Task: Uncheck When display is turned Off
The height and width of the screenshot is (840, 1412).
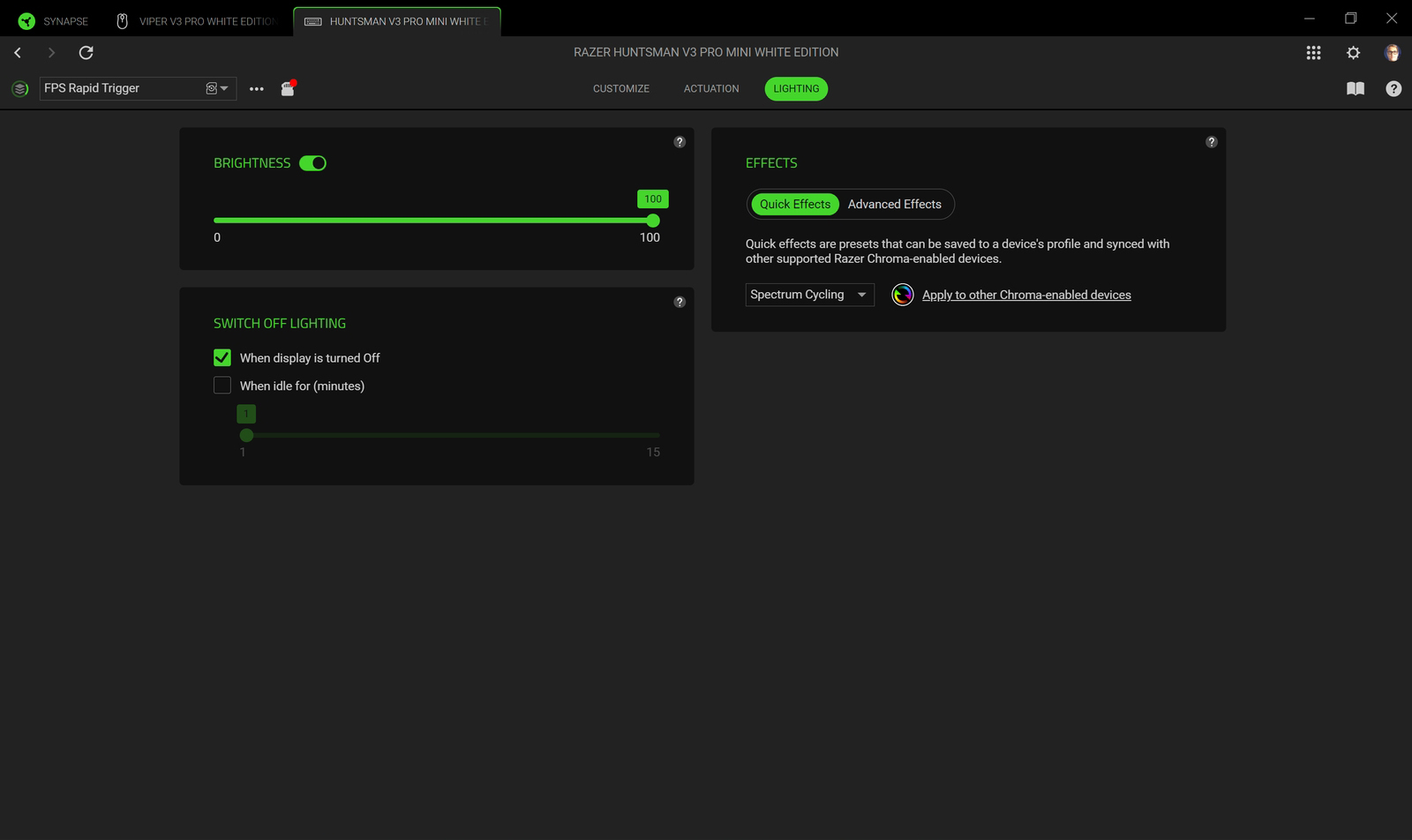Action: coord(222,357)
